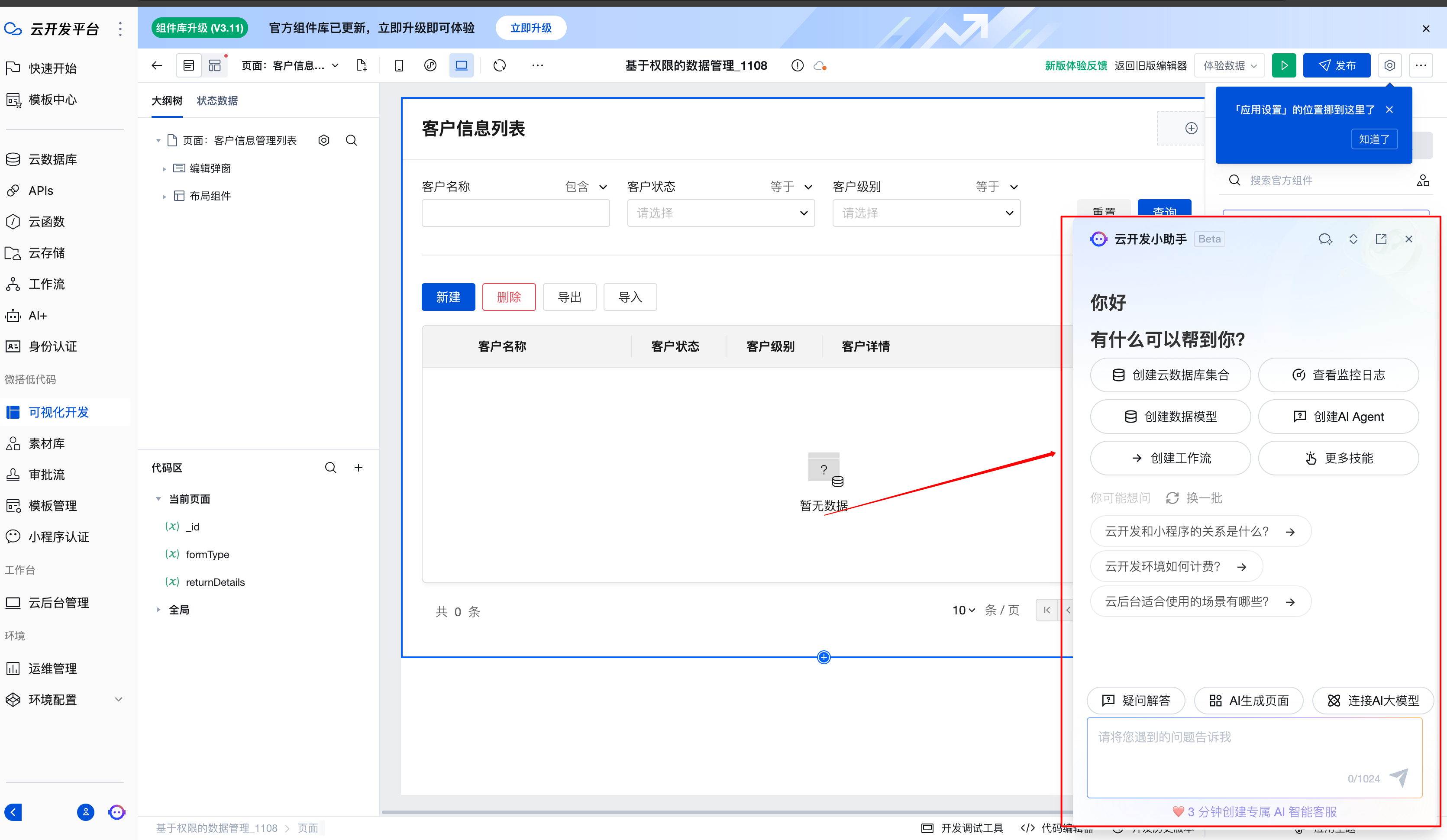Click the green preview run button

click(x=1284, y=65)
